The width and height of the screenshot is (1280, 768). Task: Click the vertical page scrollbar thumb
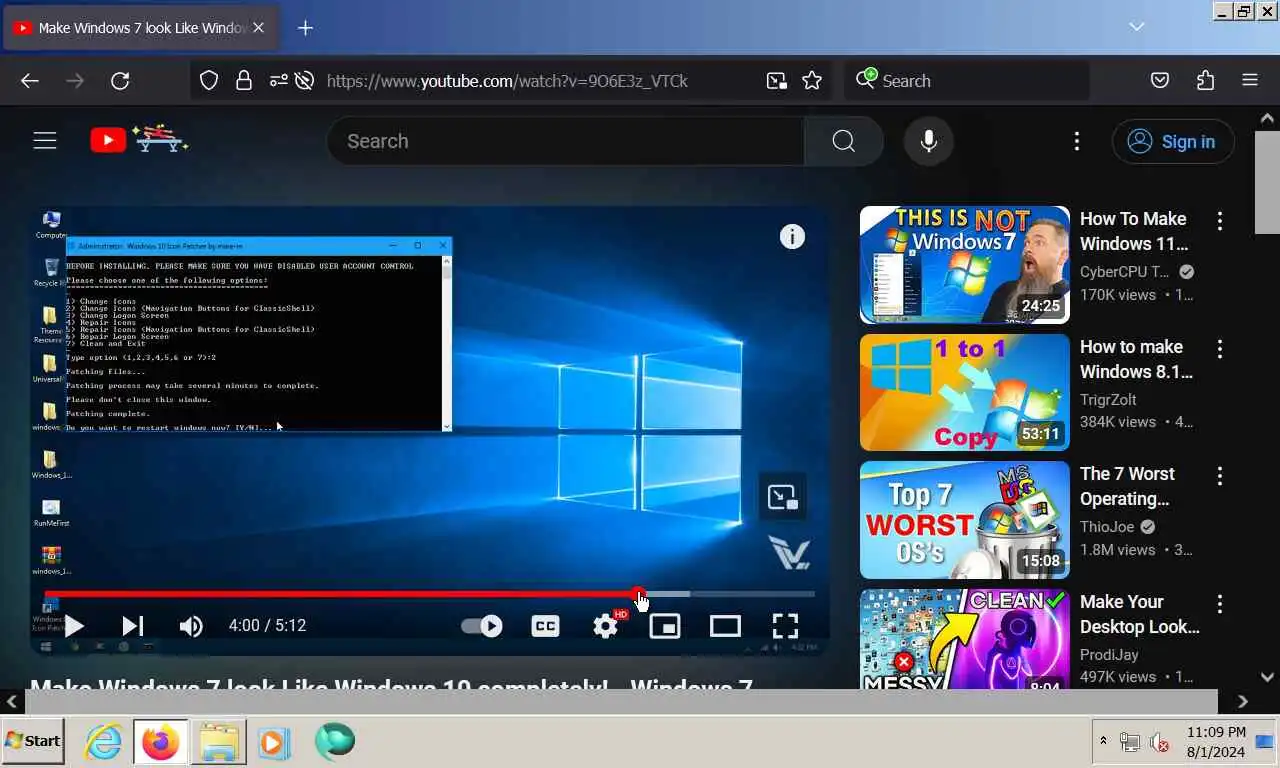[x=1267, y=181]
